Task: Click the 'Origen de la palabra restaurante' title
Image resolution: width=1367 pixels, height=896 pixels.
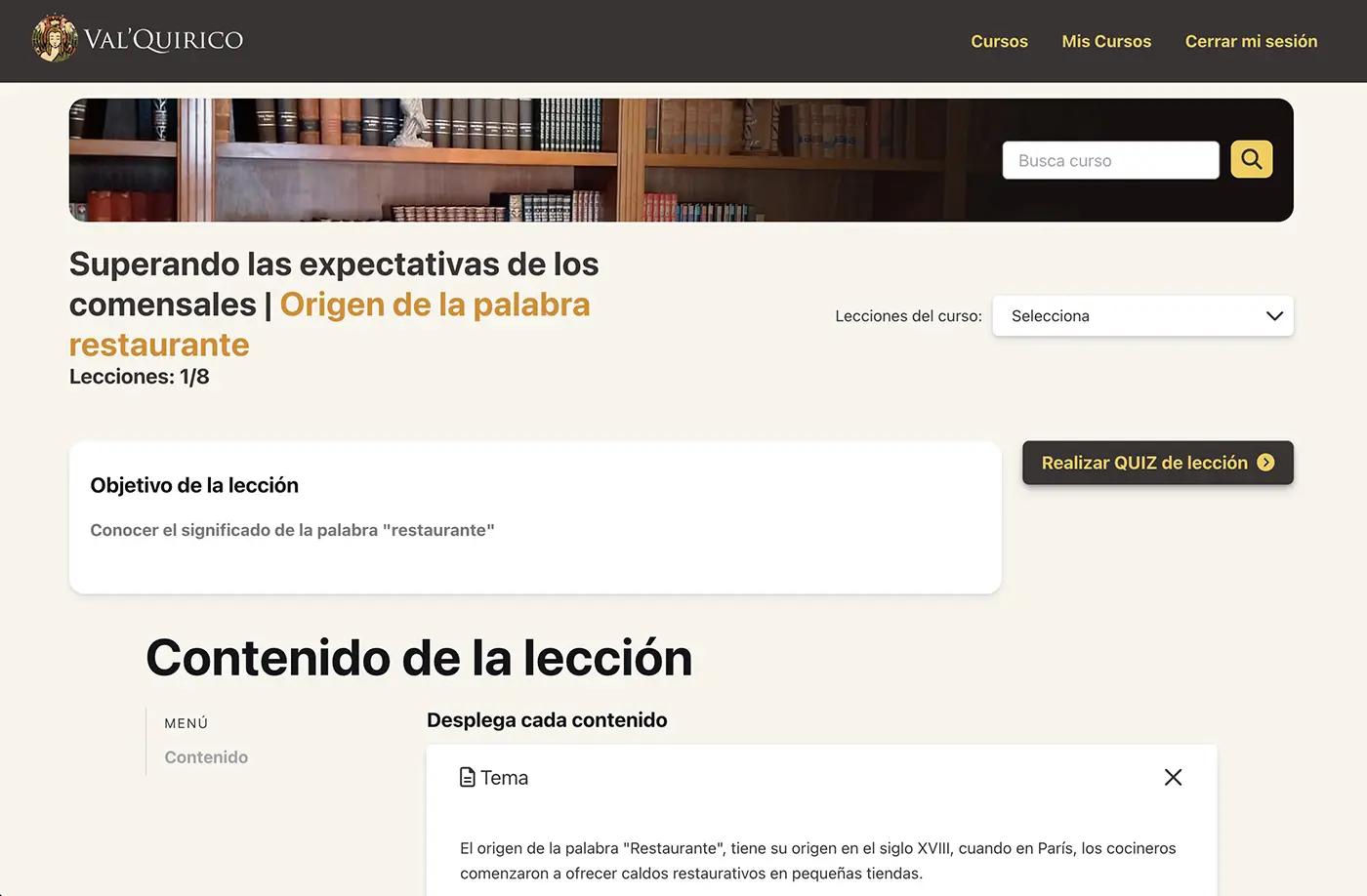Action: [435, 305]
